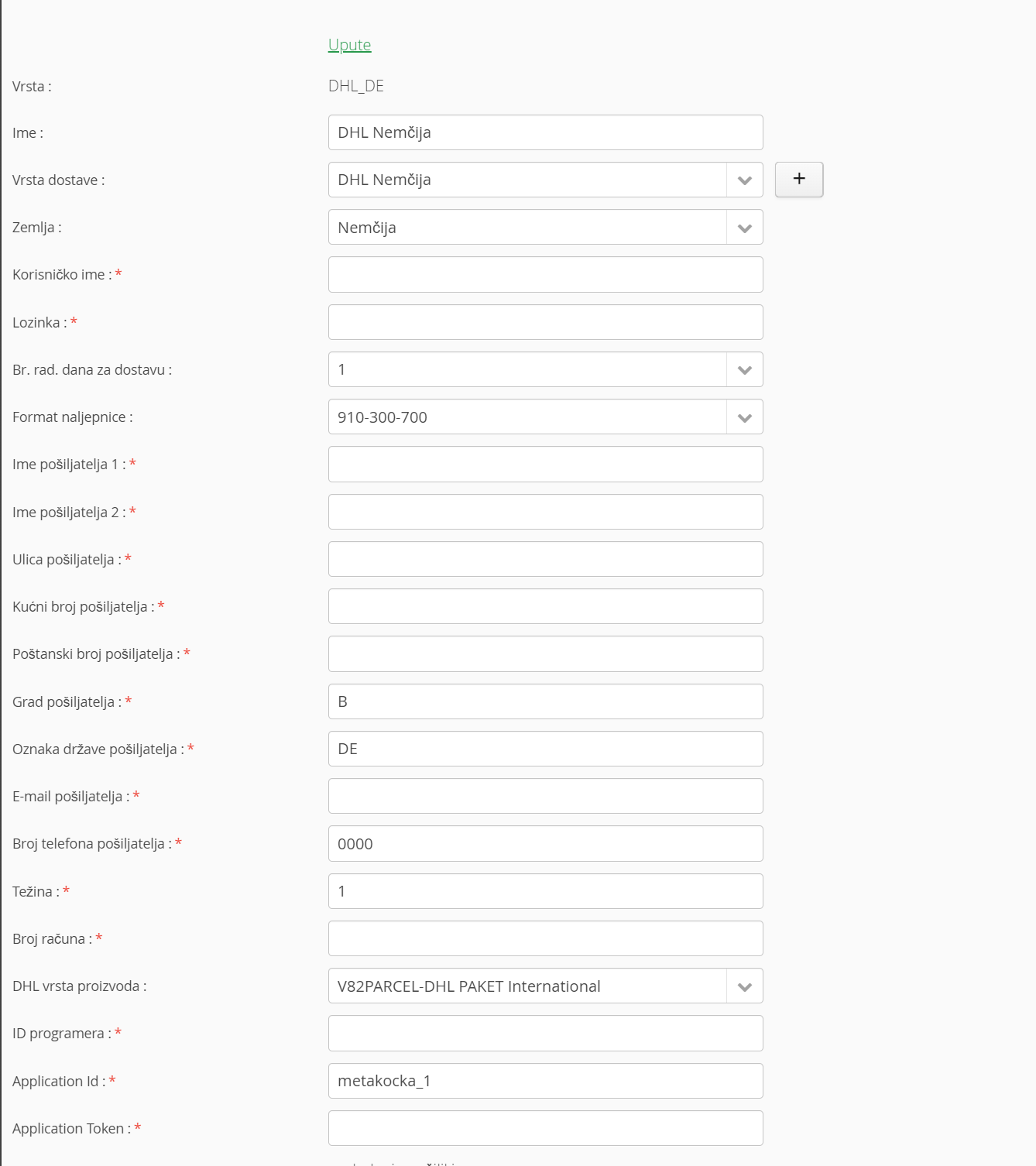Expand the Zemlja dropdown showing Nemčija
1036x1166 pixels.
tap(546, 227)
